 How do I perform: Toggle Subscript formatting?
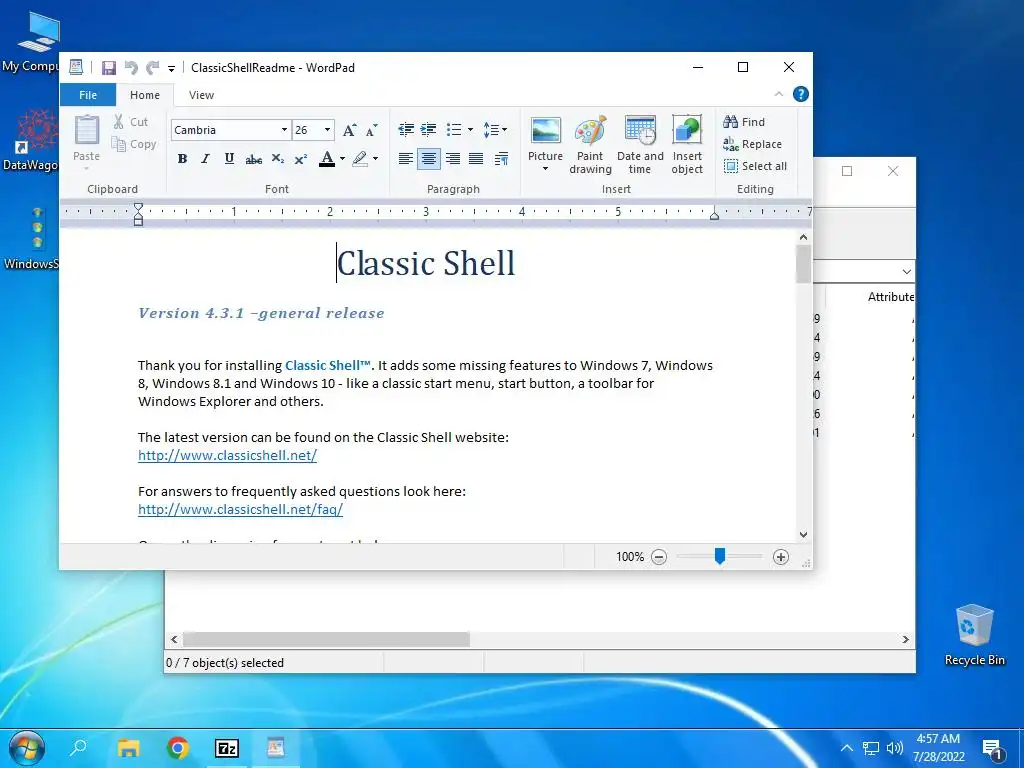point(278,159)
